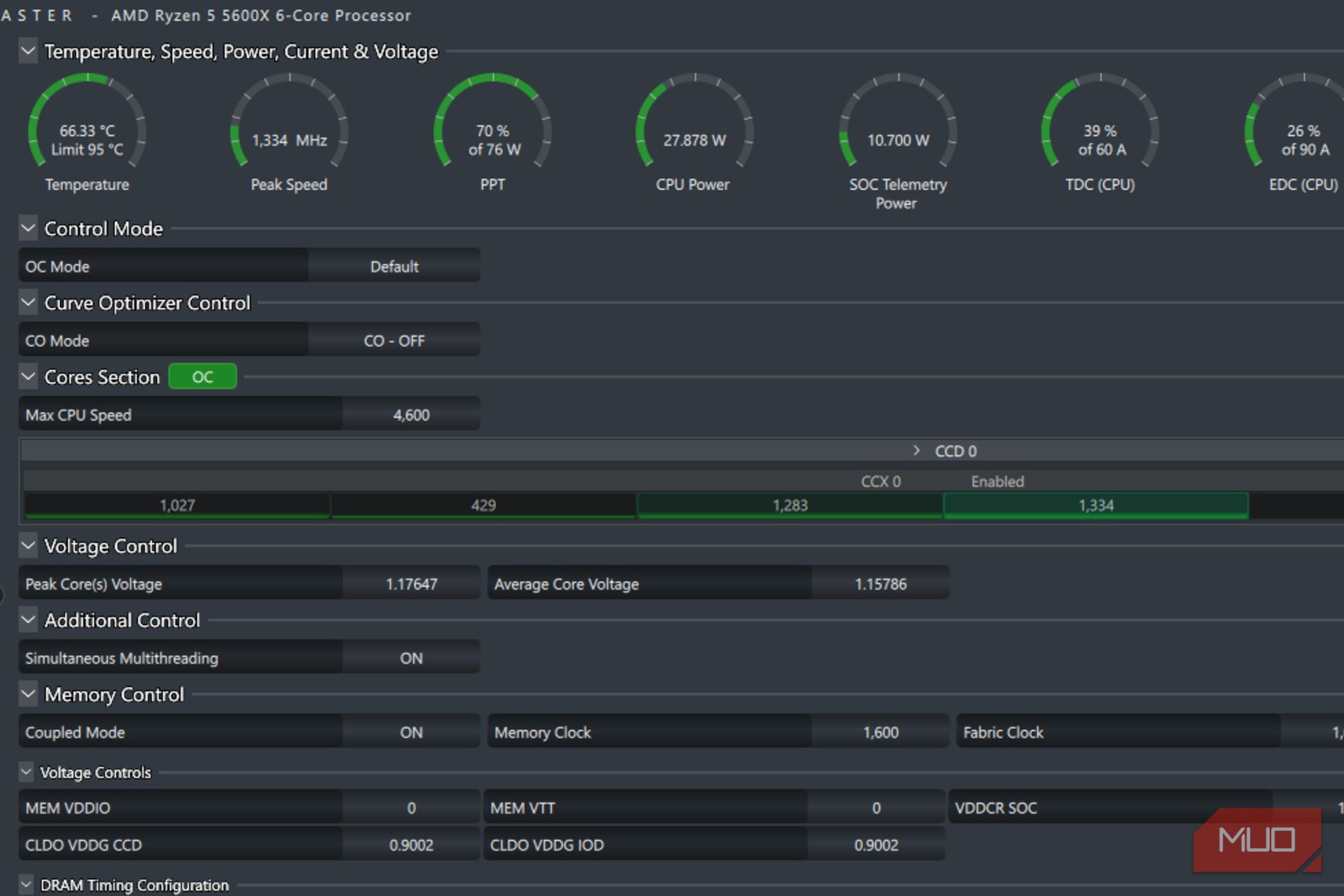1344x896 pixels.
Task: Collapse the Additional Control section
Action: pyautogui.click(x=28, y=620)
